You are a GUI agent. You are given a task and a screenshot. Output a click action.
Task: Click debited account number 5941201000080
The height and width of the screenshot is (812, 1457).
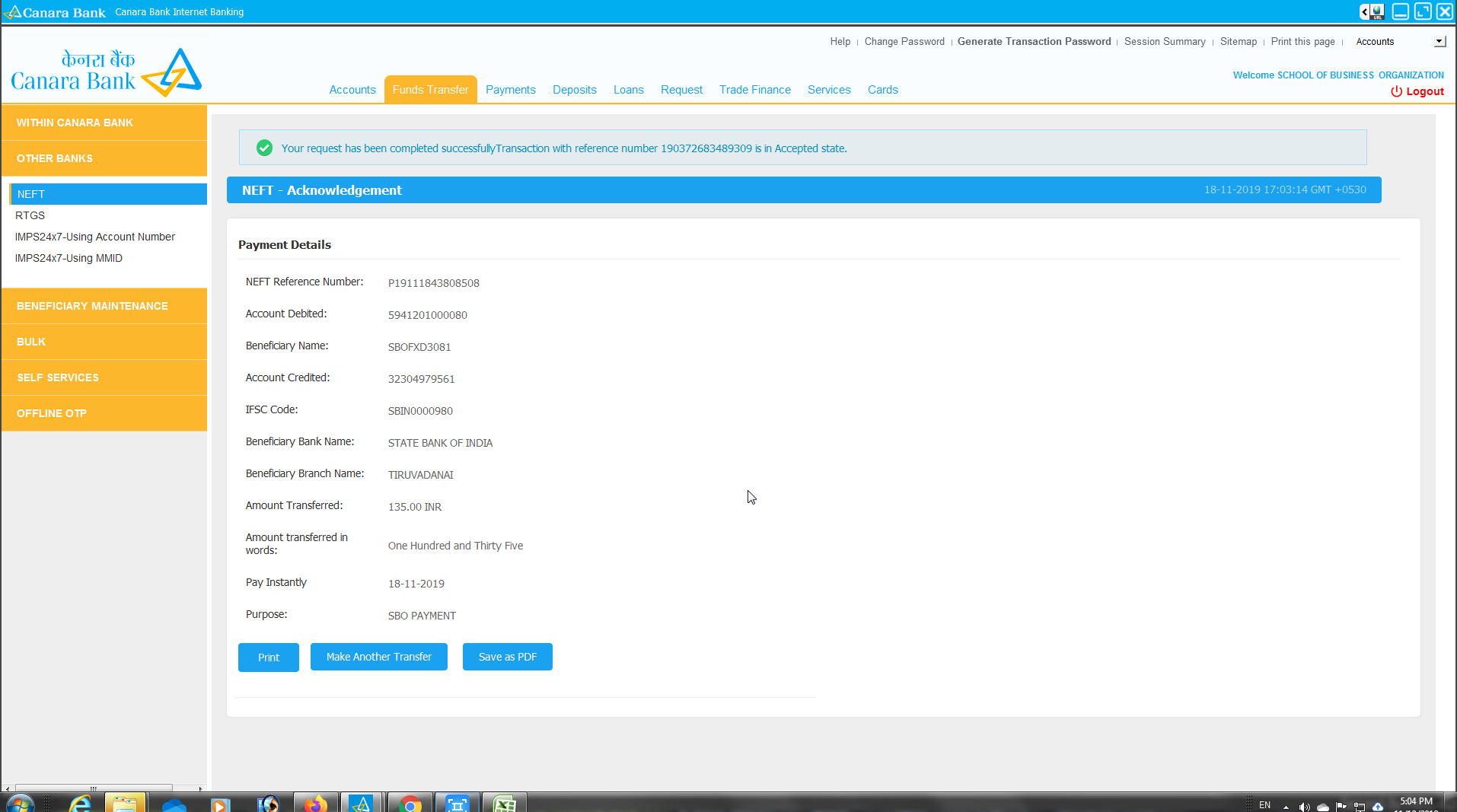coord(428,315)
